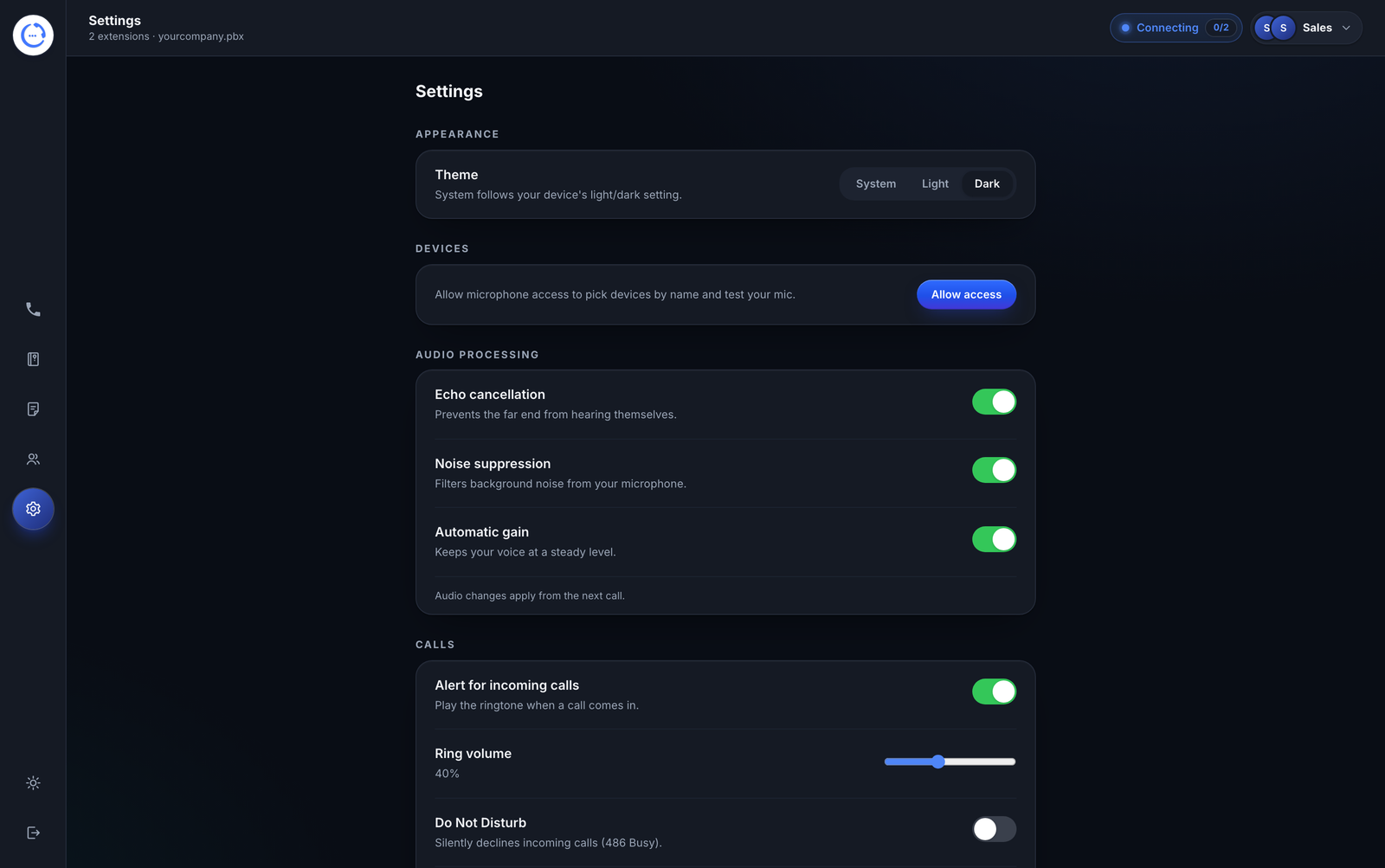This screenshot has width=1385, height=868.
Task: Click the Do Not Disturb label
Action: [480, 823]
